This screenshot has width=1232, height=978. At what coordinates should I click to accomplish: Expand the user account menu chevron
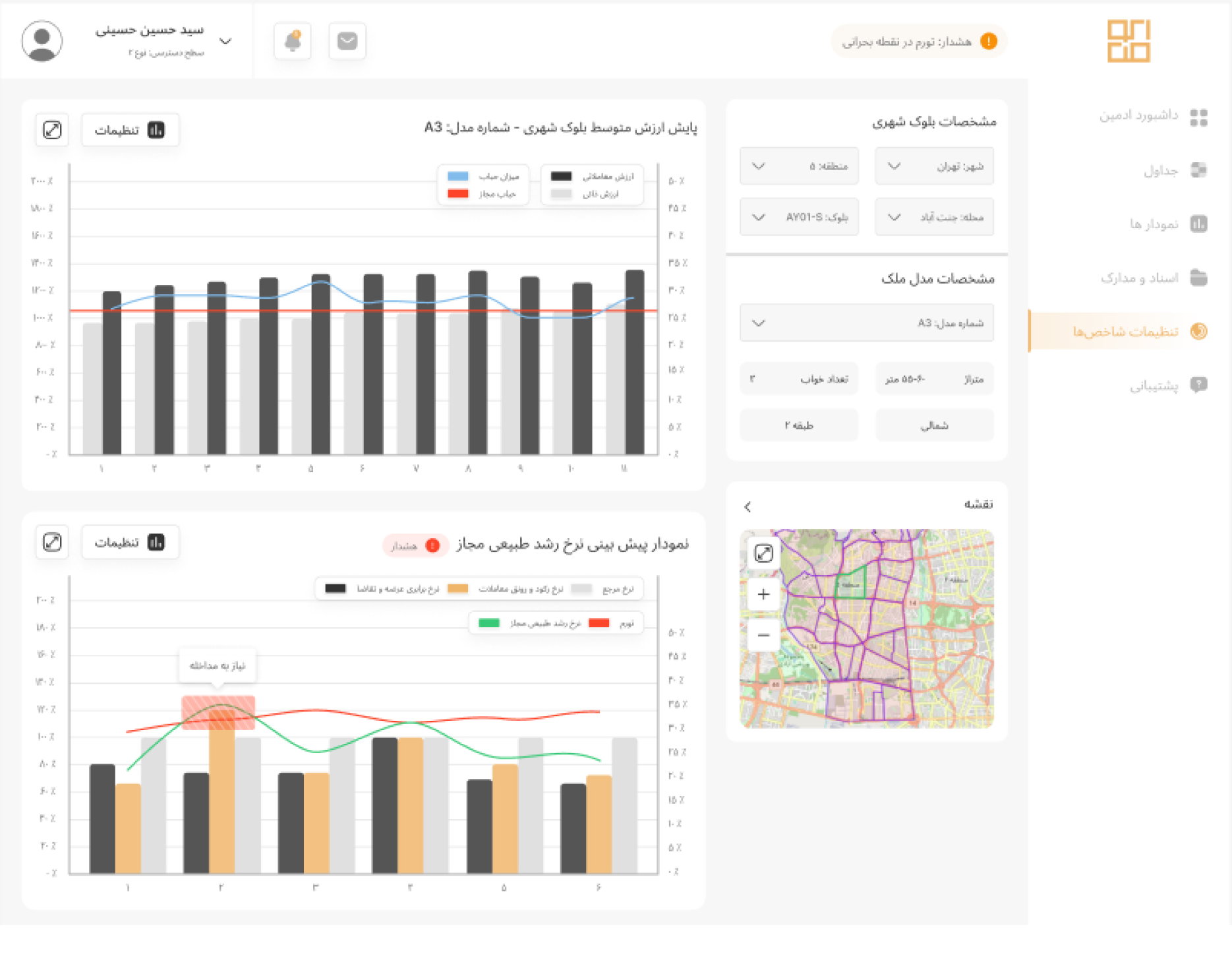pyautogui.click(x=225, y=42)
